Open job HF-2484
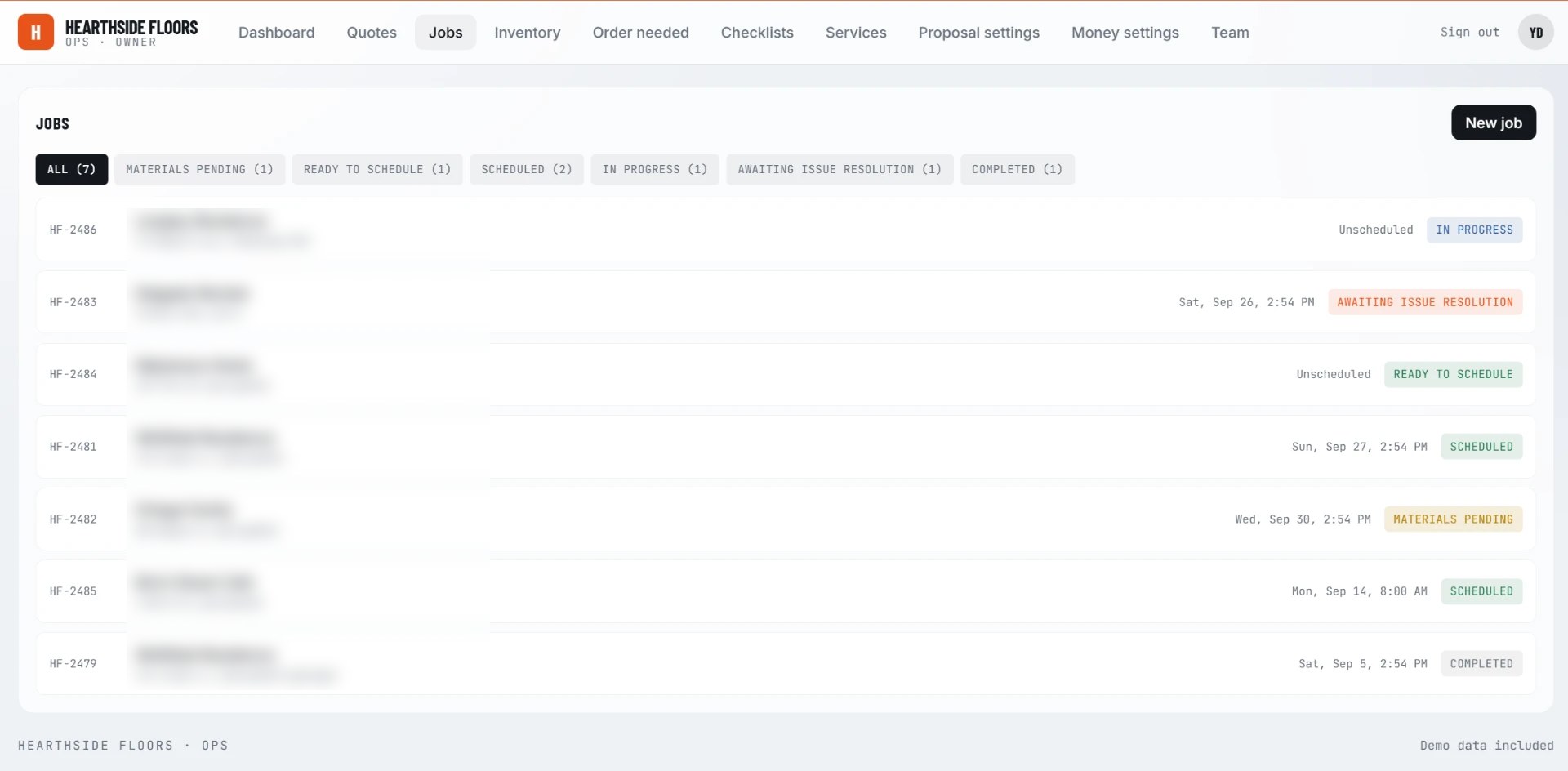The height and width of the screenshot is (771, 1568). [x=786, y=374]
